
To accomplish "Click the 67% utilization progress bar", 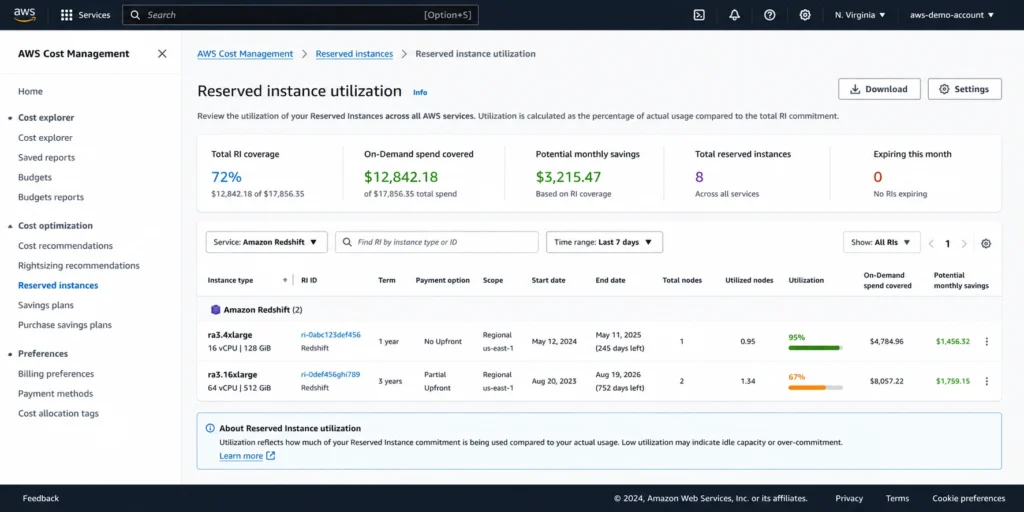I will click(x=815, y=388).
